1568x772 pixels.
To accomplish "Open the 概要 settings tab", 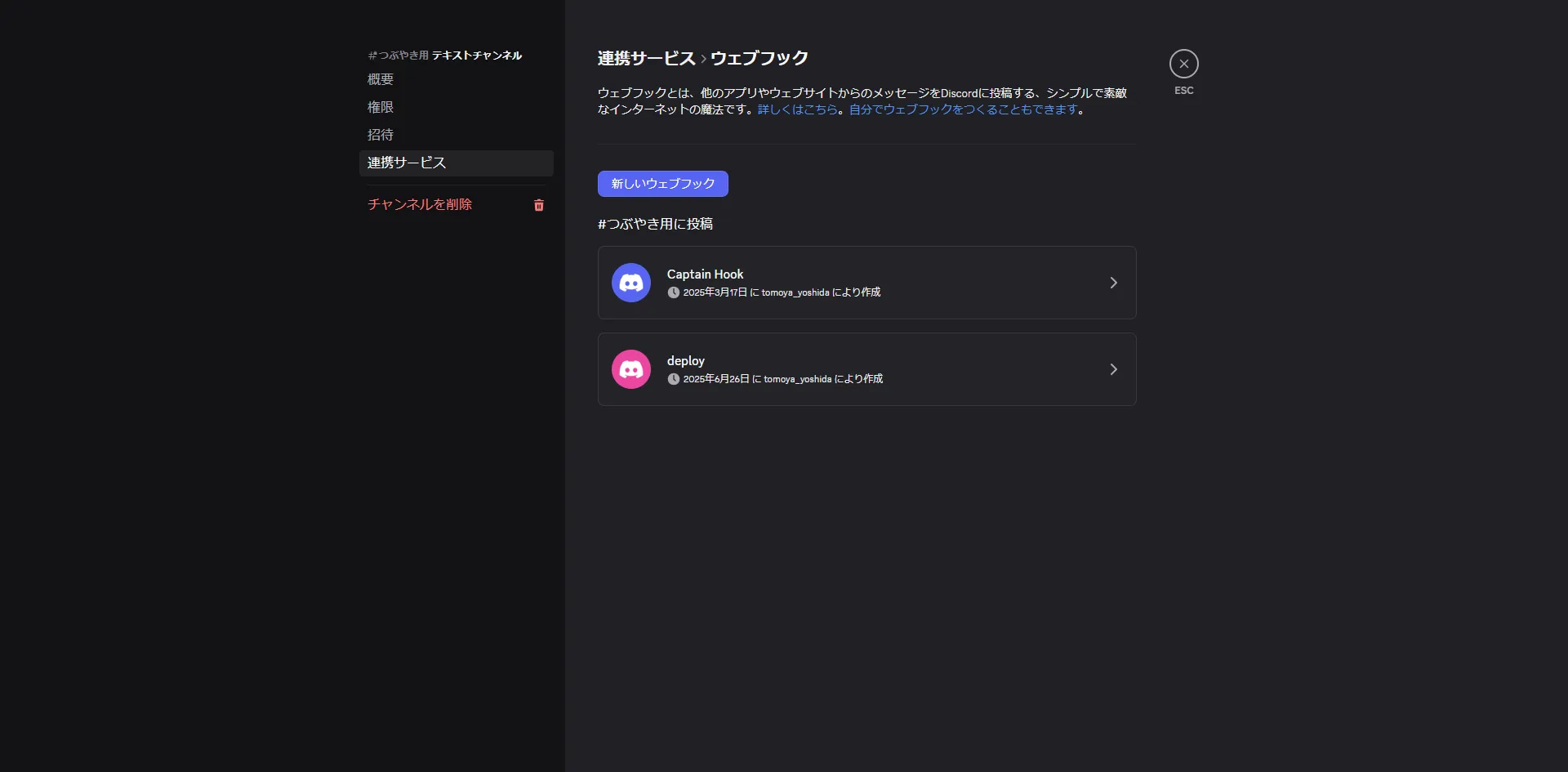I will click(x=457, y=79).
